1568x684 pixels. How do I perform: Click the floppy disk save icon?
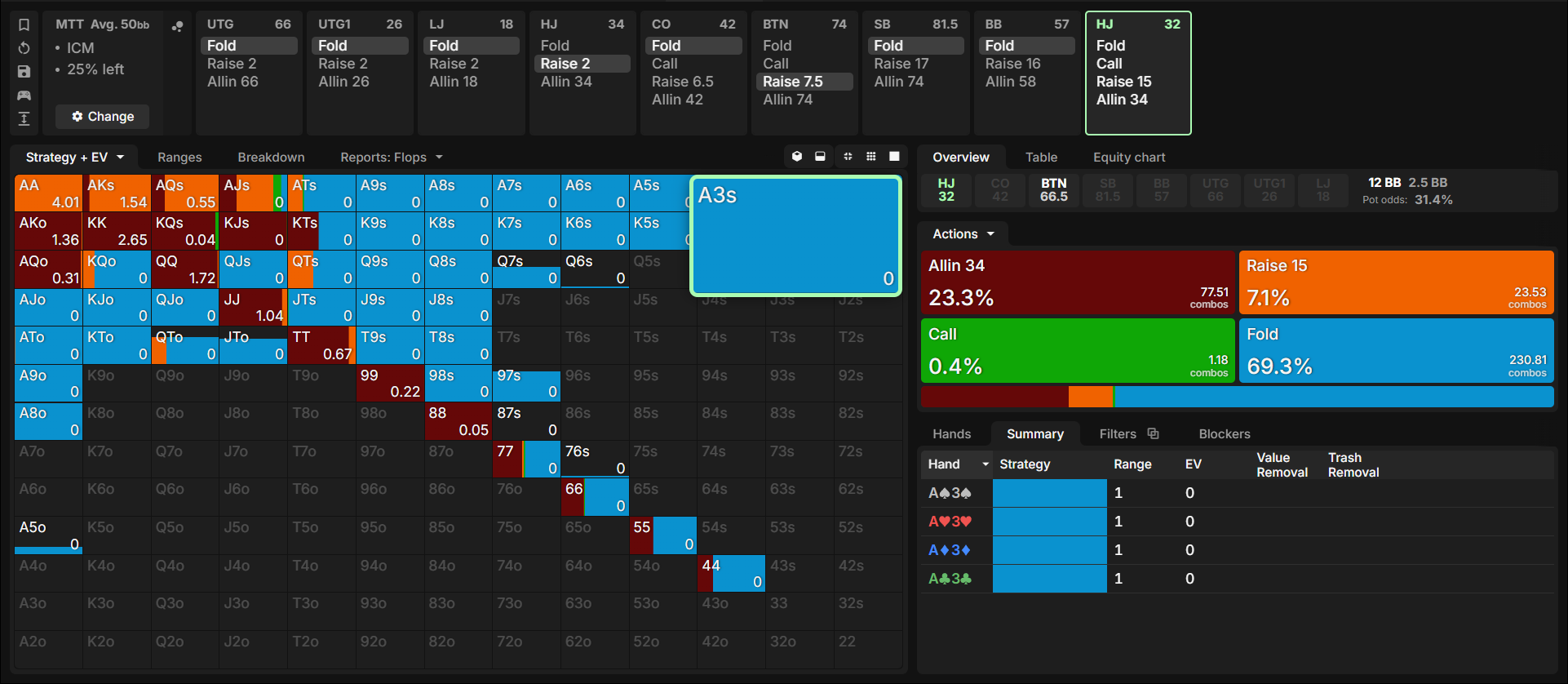point(24,72)
